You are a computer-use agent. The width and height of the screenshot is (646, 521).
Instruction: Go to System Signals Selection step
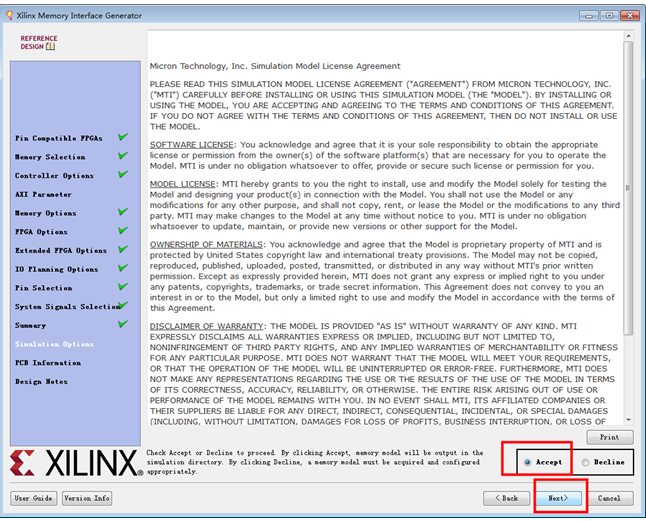[x=68, y=307]
